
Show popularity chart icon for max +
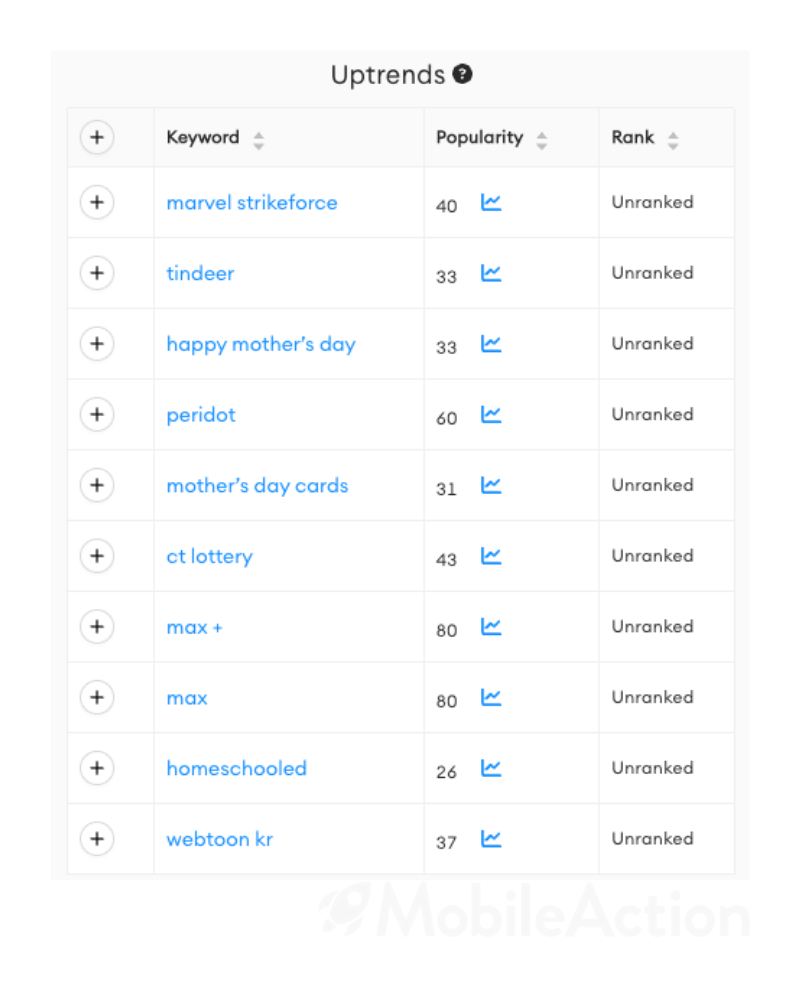point(491,626)
